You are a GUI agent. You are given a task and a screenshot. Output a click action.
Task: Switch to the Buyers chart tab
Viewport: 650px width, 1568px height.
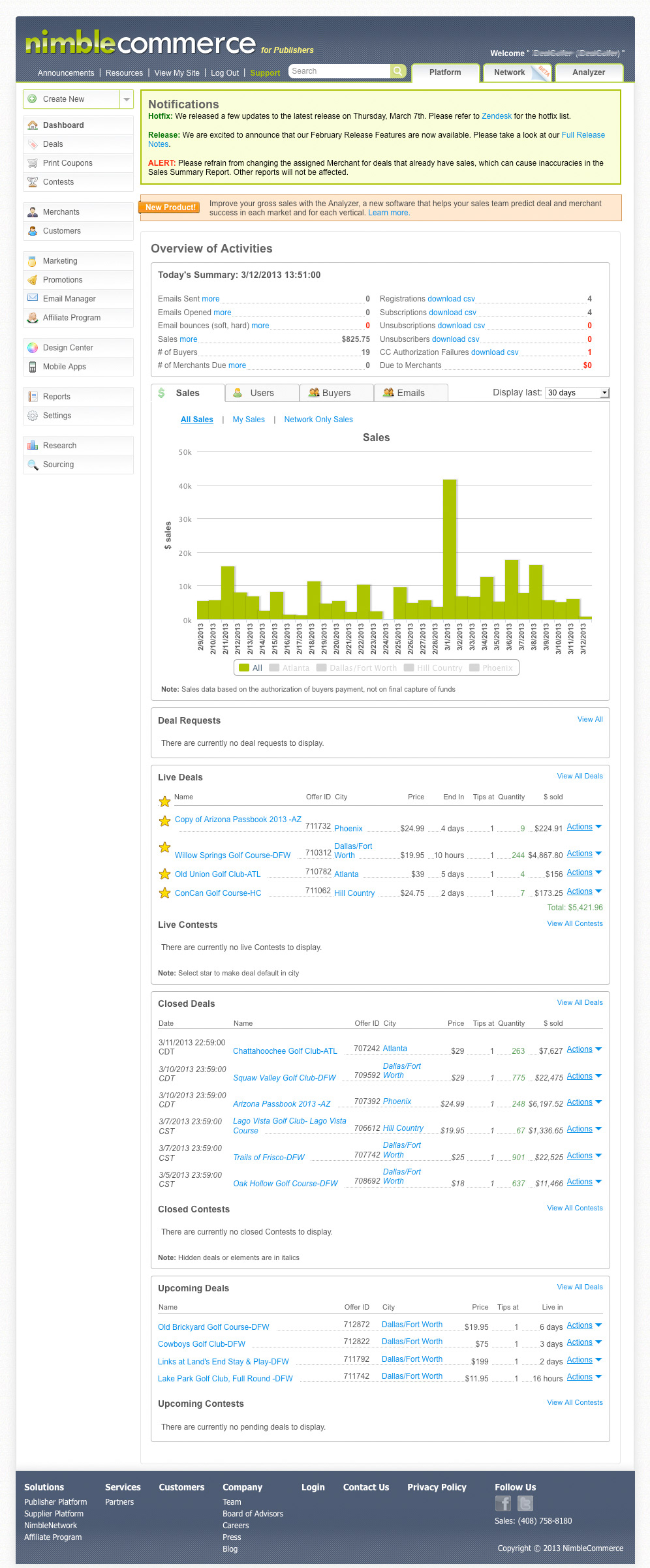[x=337, y=393]
